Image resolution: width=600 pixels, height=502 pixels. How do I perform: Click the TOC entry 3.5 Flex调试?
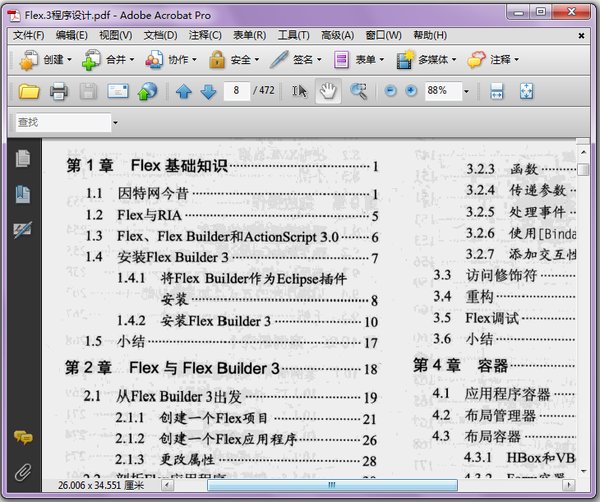click(x=504, y=318)
